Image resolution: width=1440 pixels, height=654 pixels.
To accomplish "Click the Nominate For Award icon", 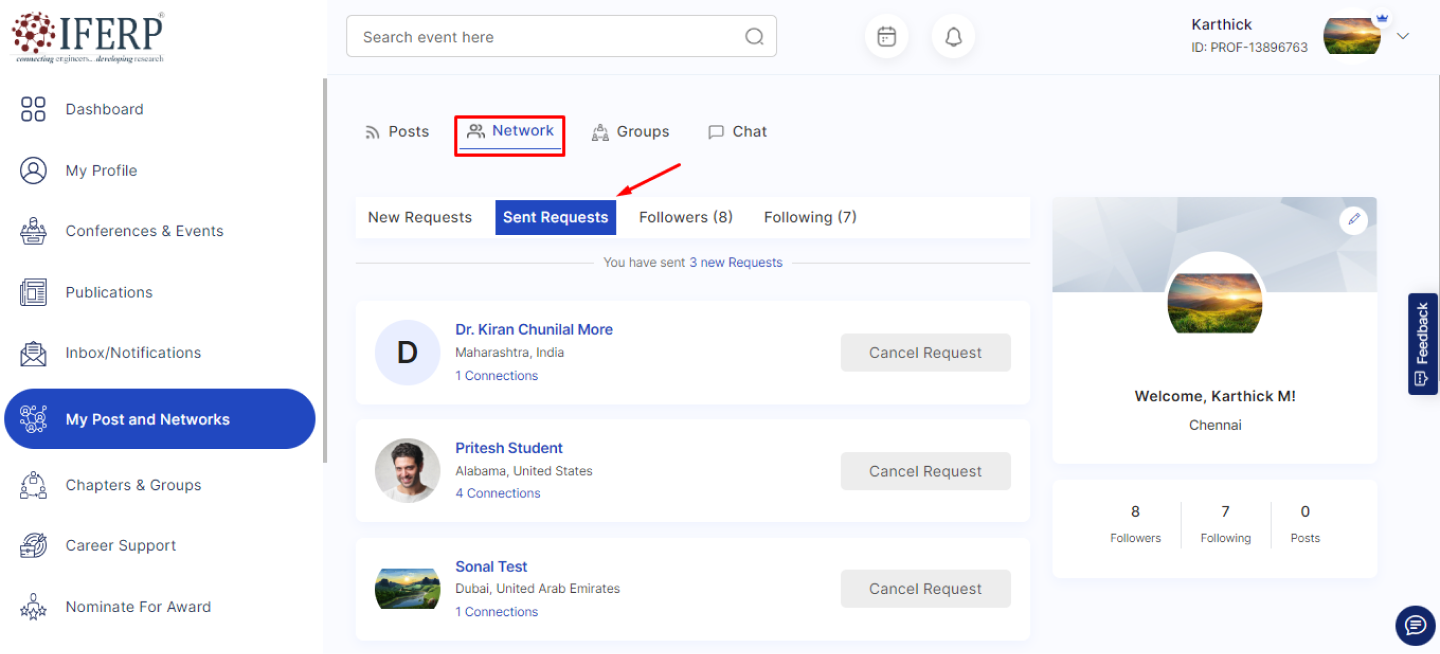I will [34, 607].
